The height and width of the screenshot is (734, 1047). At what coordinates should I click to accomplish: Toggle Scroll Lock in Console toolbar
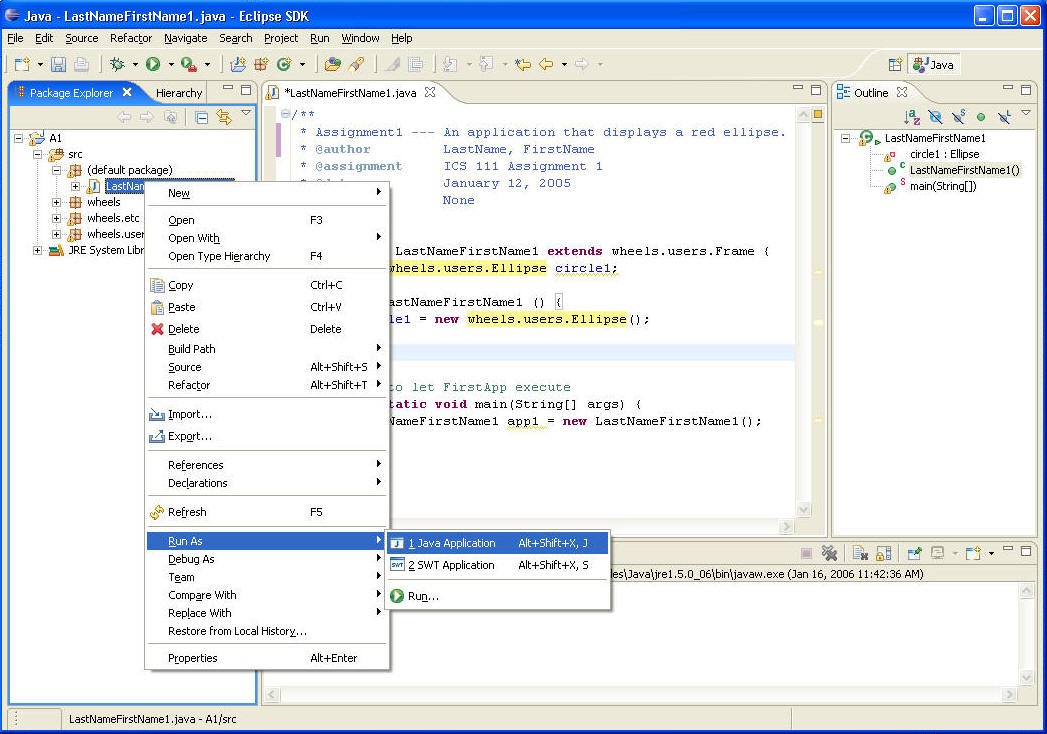883,553
